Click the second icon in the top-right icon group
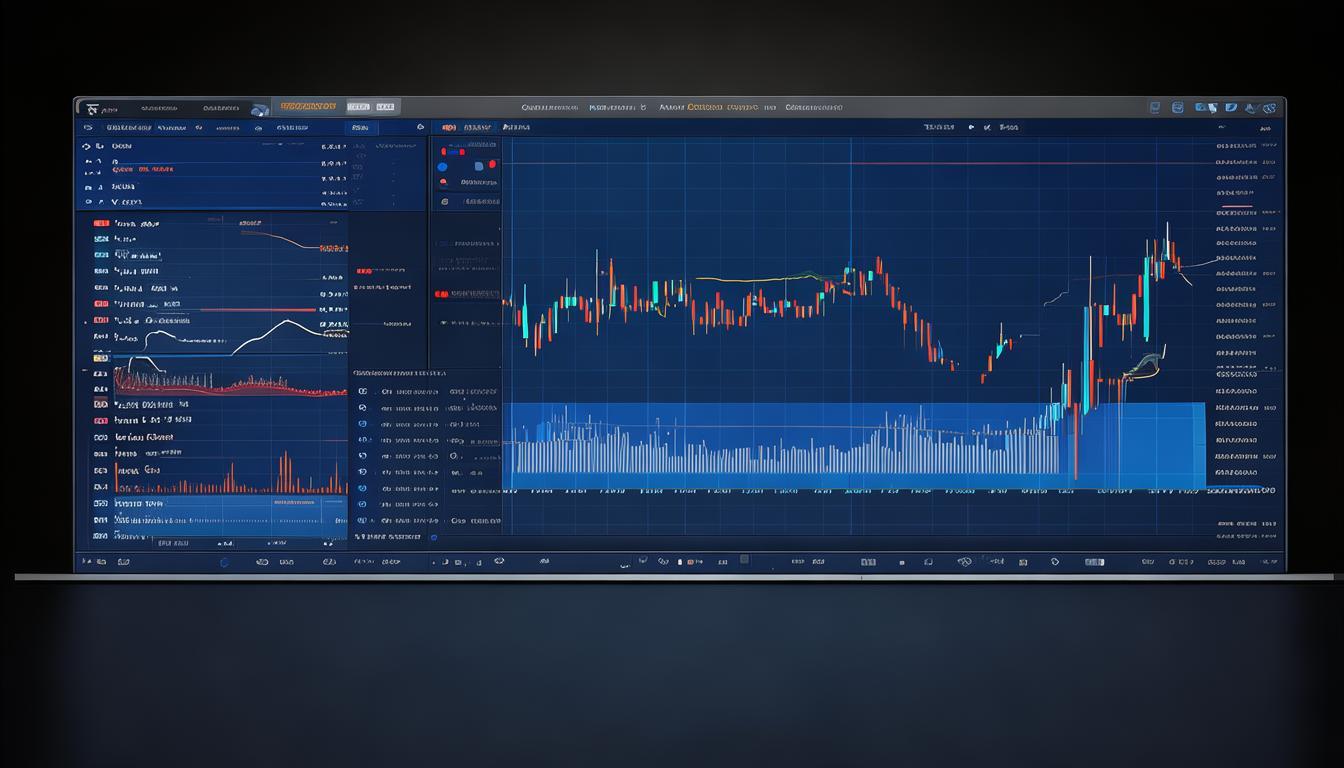The image size is (1344, 768). click(1178, 108)
